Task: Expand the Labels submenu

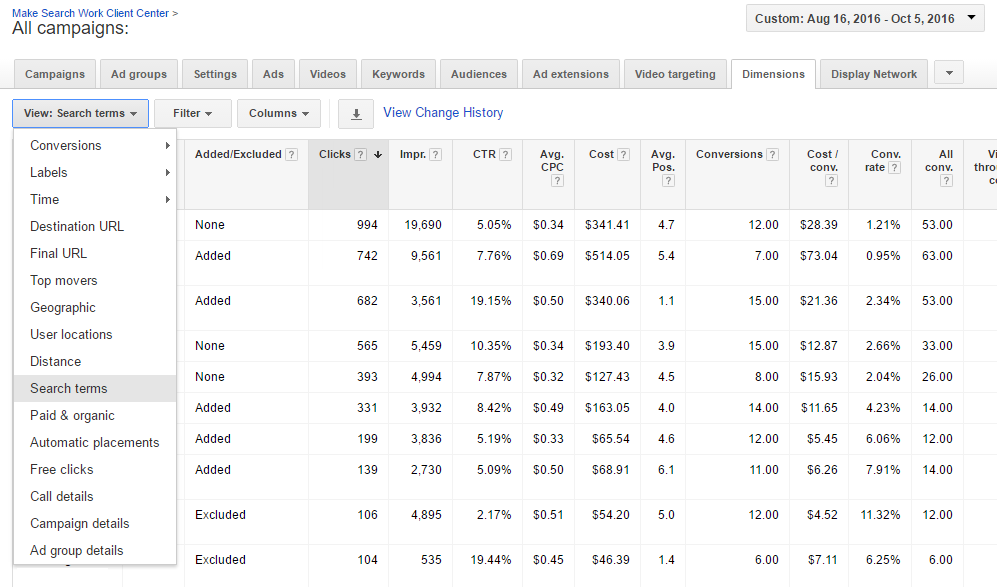Action: click(x=95, y=172)
